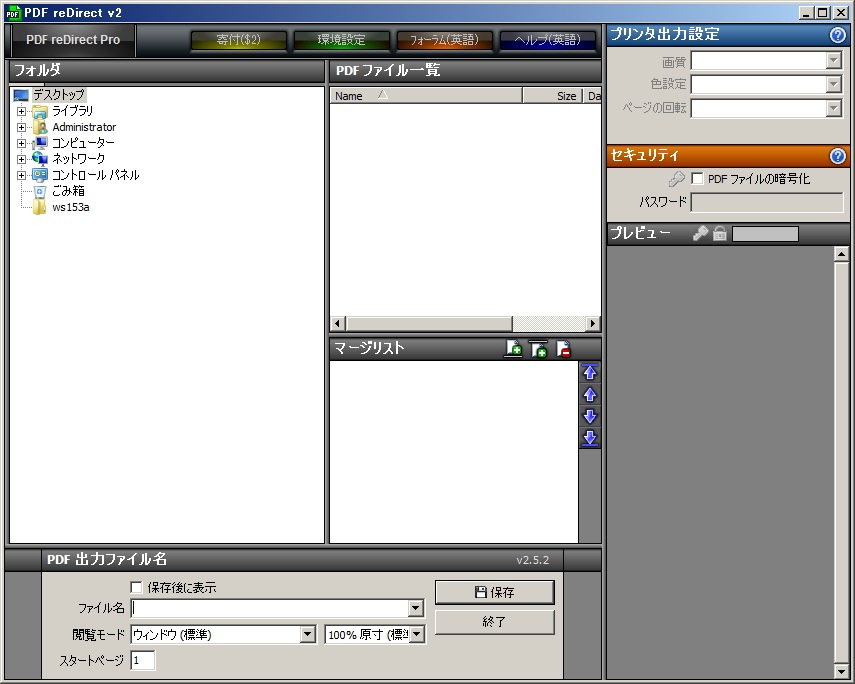Open 閲覧モード ウィンドウ (標準) dropdown

[x=308, y=634]
